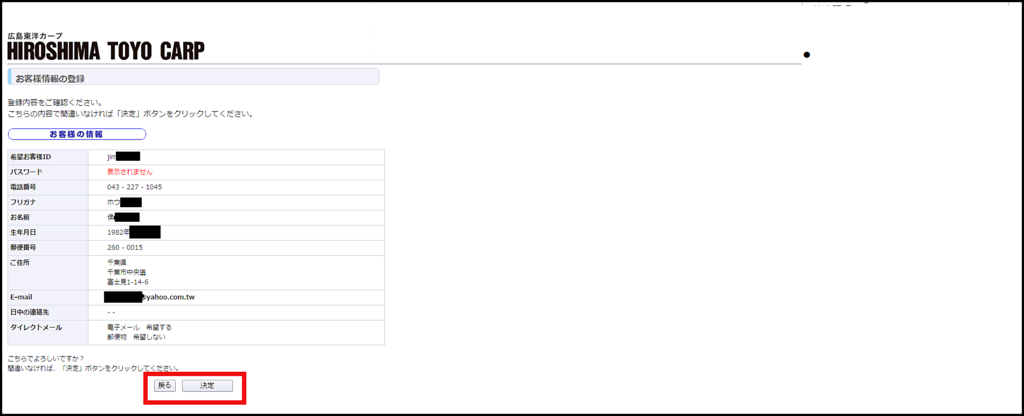
Task: Click the ご住所 row label
Action: pyautogui.click(x=21, y=262)
